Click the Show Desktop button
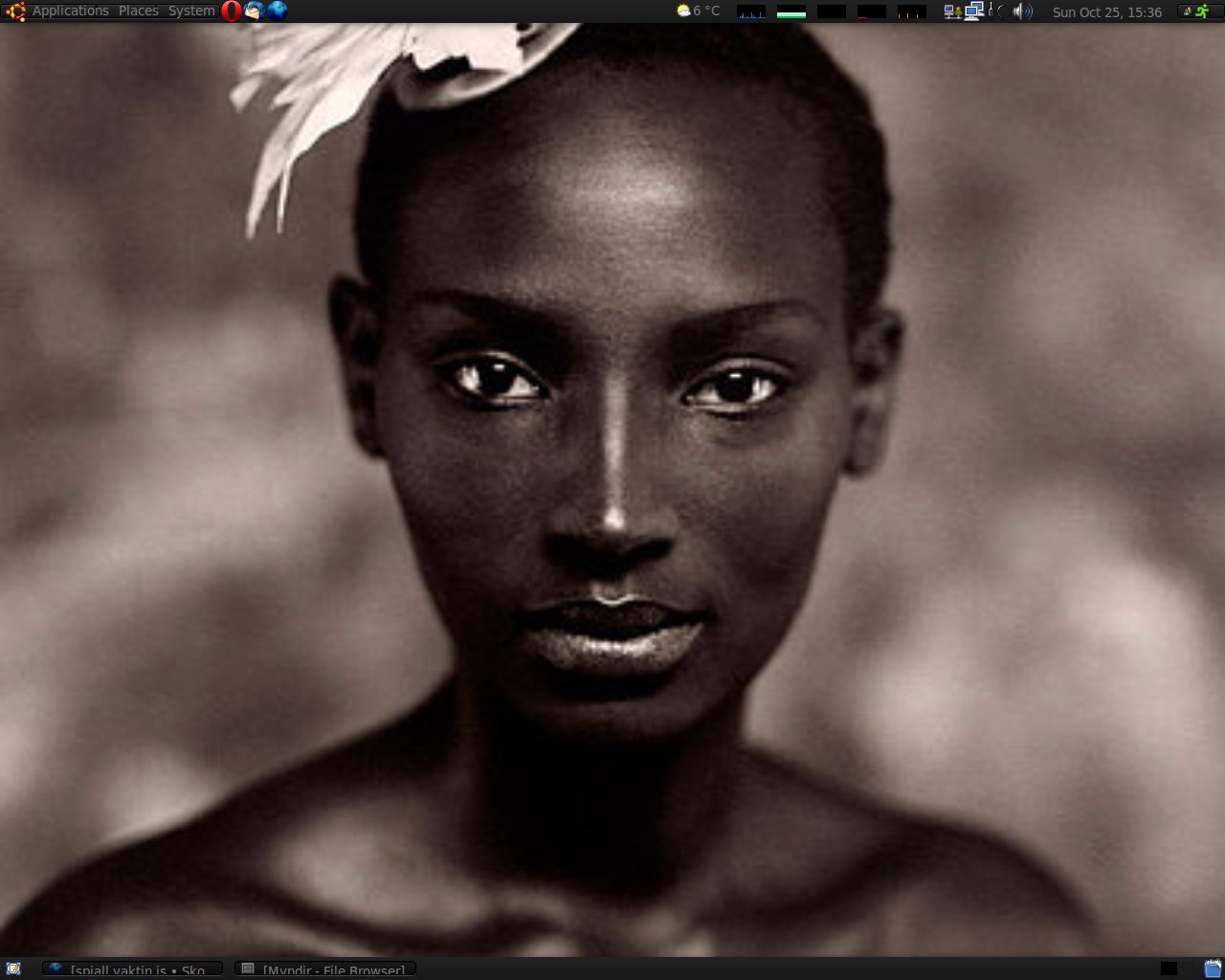The image size is (1225, 980). pyautogui.click(x=13, y=969)
